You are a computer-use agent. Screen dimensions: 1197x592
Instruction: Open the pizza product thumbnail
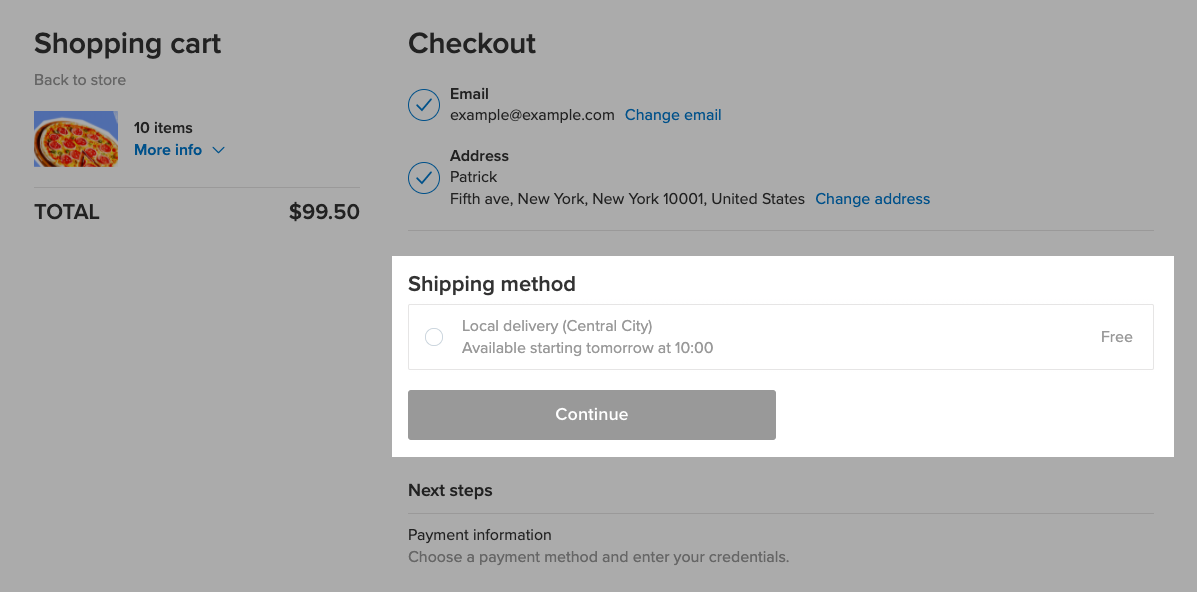click(x=76, y=139)
